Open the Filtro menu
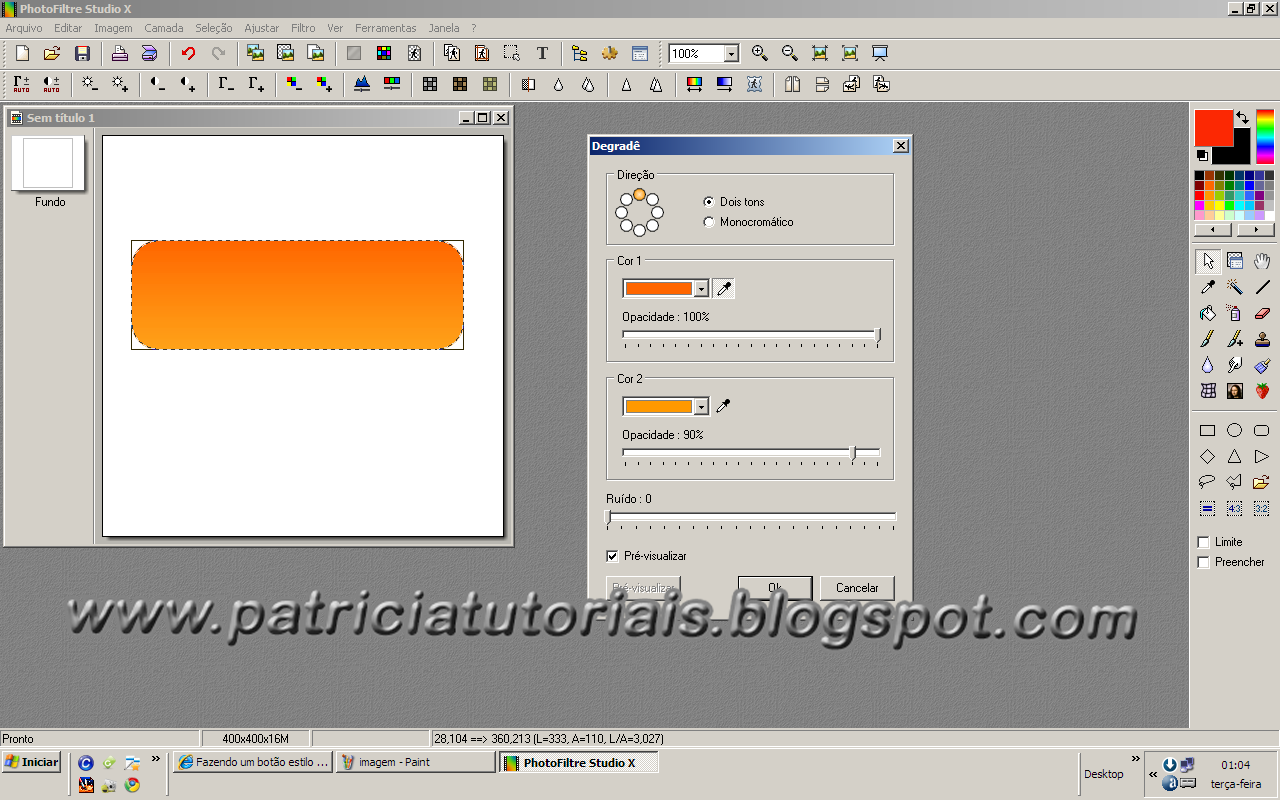Viewport: 1280px width, 800px height. coord(303,28)
